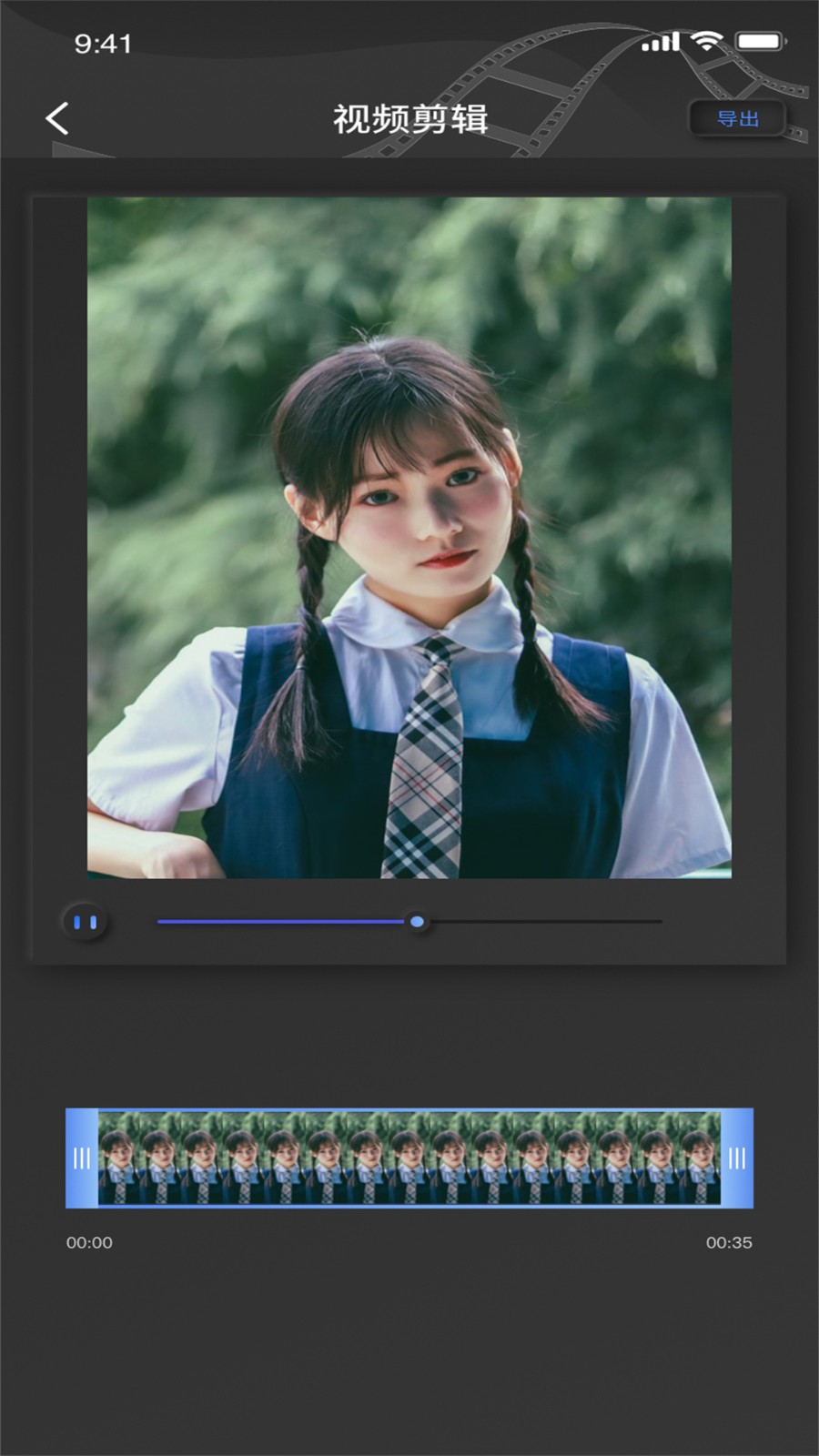Select the last frame in the filmstrip
This screenshot has width=819, height=1456.
(x=699, y=1158)
